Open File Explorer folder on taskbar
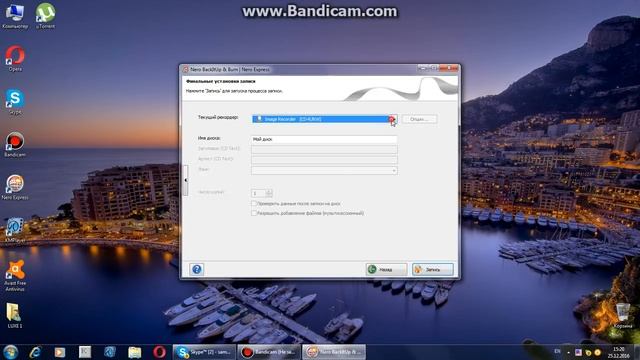This screenshot has width=640, height=360. coord(135,352)
